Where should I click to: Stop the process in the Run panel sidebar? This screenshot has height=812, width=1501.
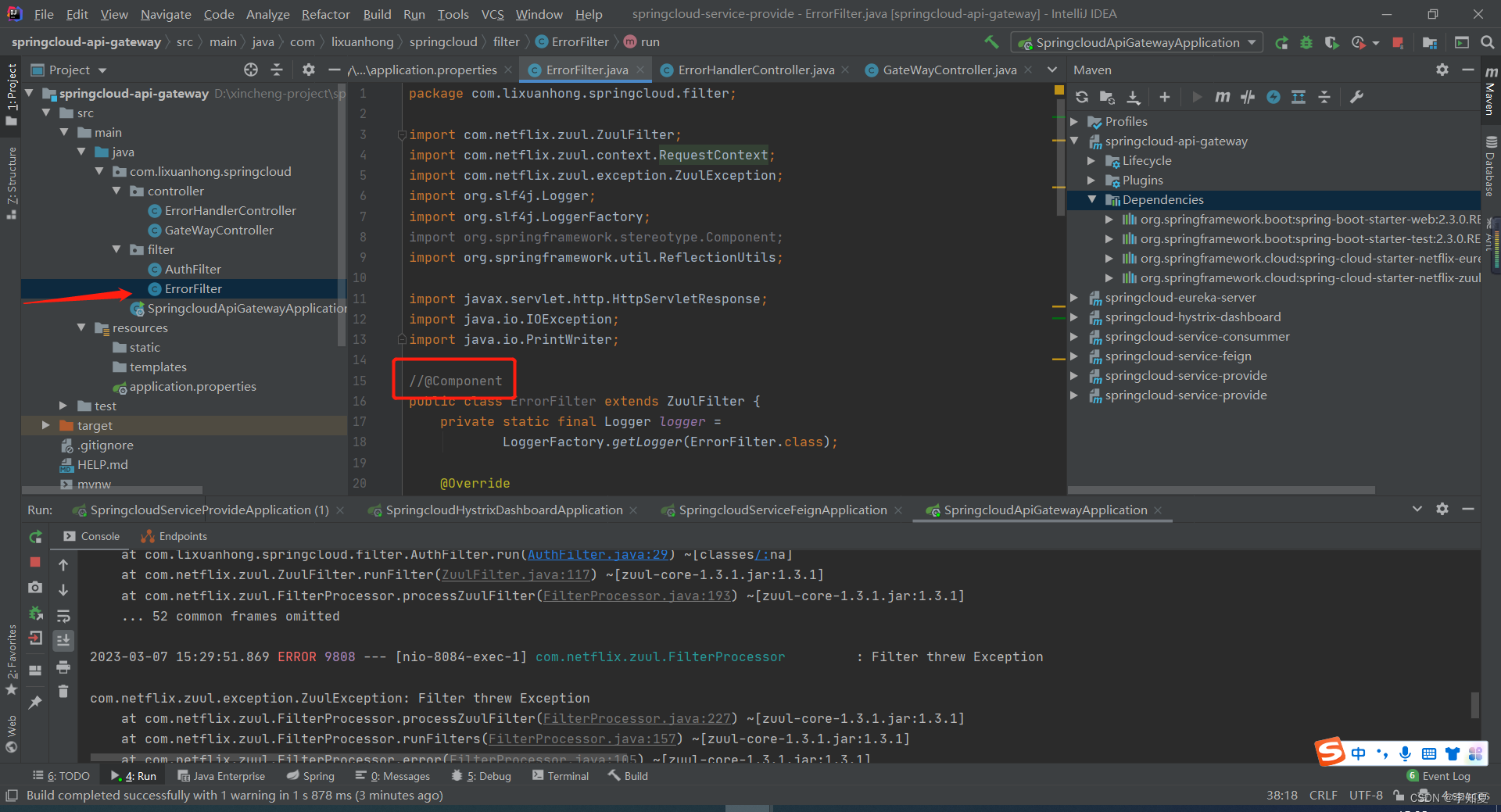[x=35, y=562]
